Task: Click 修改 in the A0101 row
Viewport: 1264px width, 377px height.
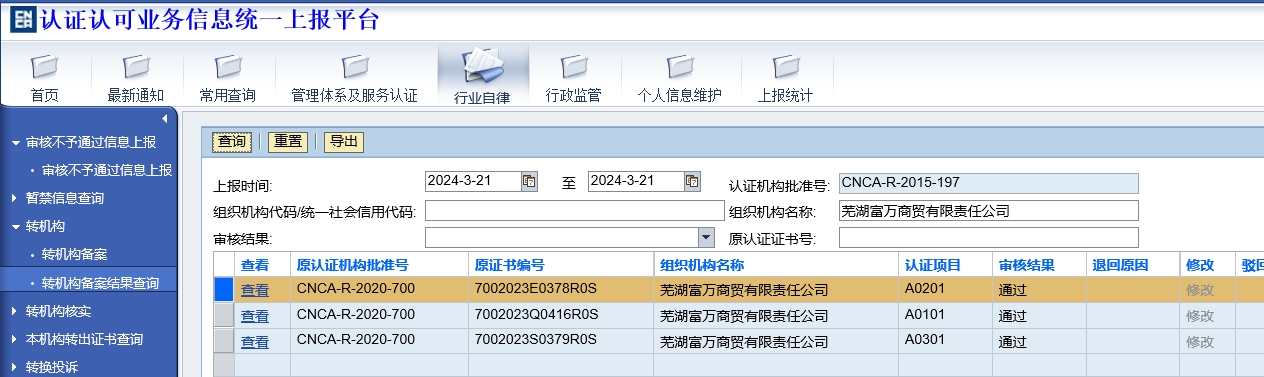Action: point(1200,316)
